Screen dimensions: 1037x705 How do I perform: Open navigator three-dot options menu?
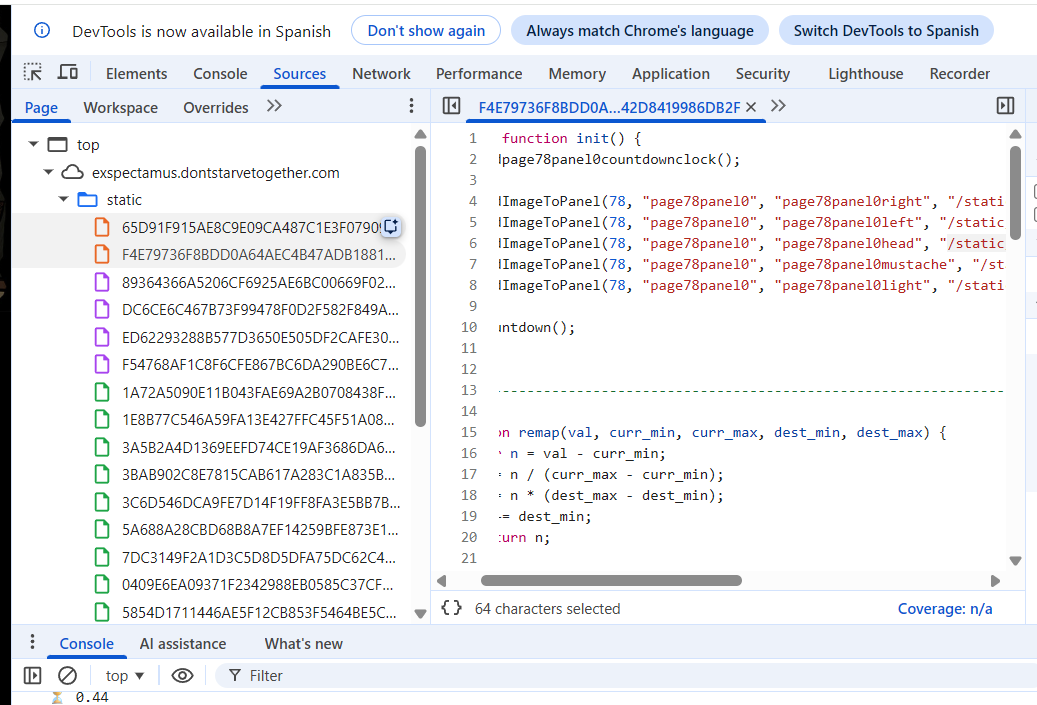[411, 106]
